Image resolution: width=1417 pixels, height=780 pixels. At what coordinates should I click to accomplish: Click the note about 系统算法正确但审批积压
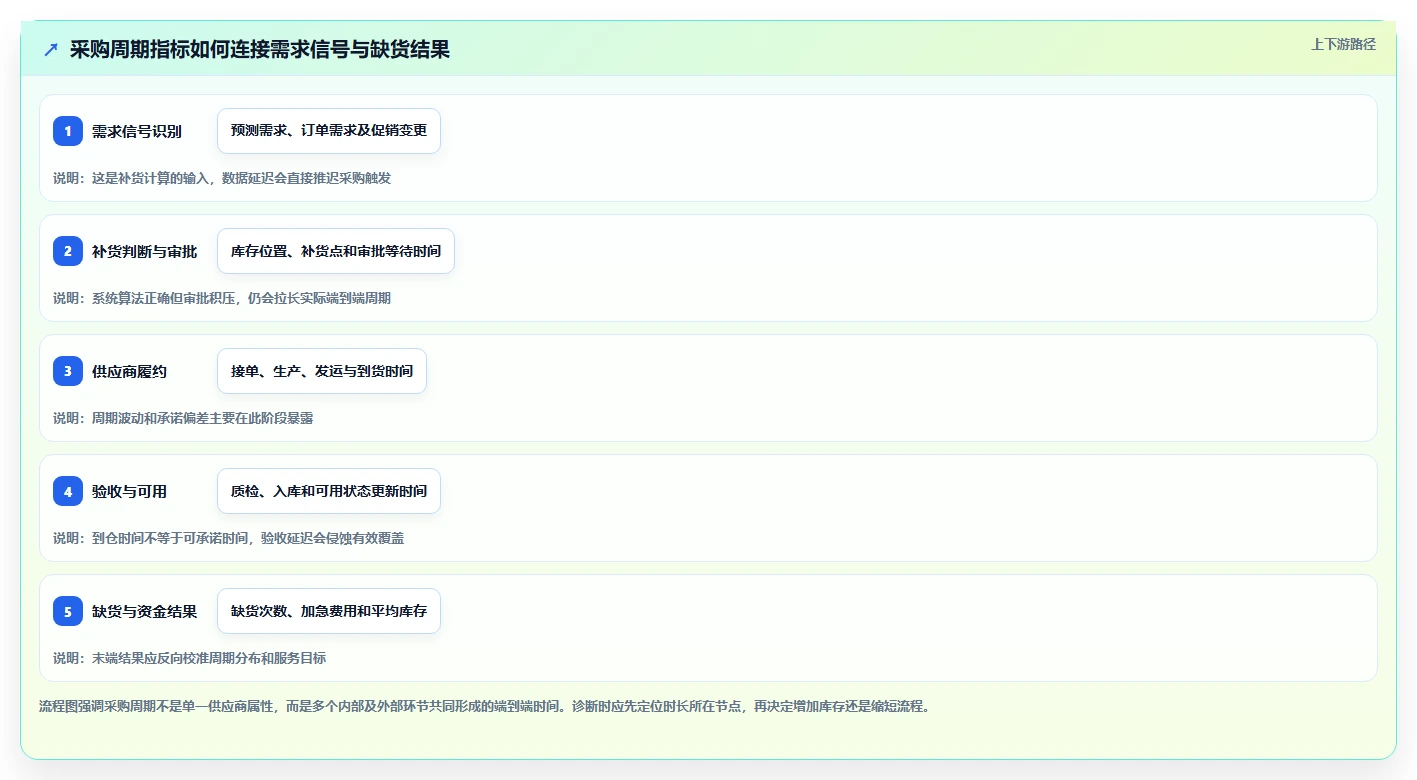(x=222, y=298)
